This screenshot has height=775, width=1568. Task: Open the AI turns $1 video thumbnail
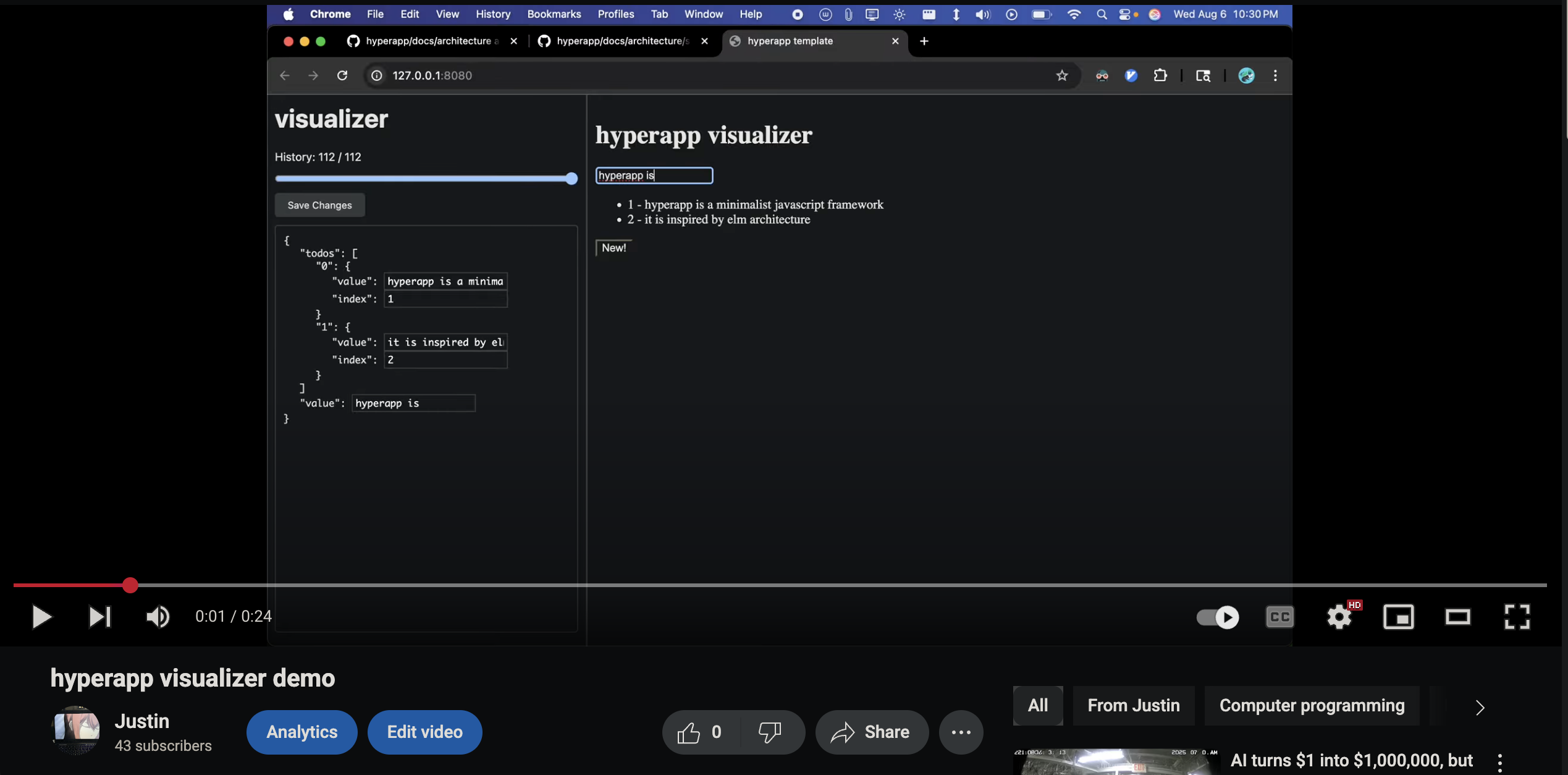coord(1116,762)
